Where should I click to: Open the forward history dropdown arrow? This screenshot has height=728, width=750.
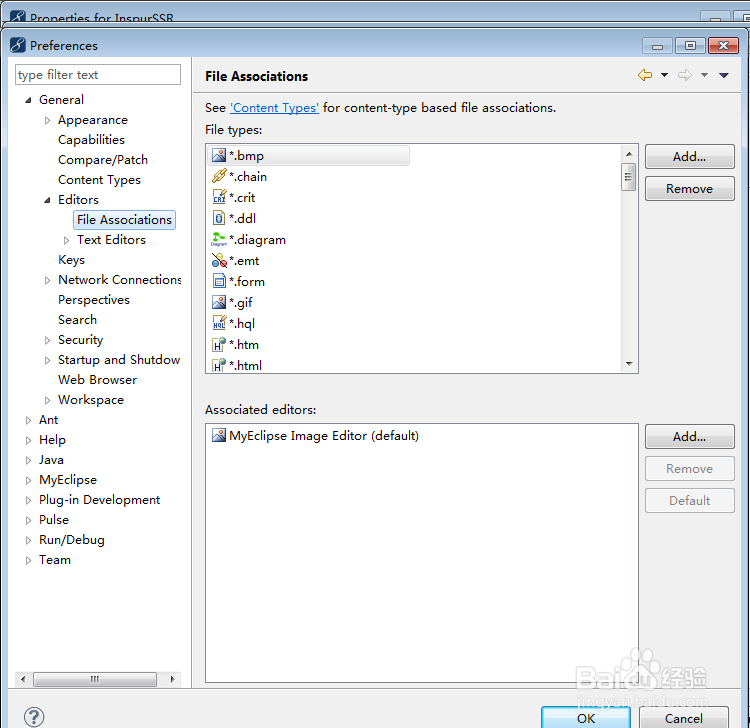(x=705, y=75)
